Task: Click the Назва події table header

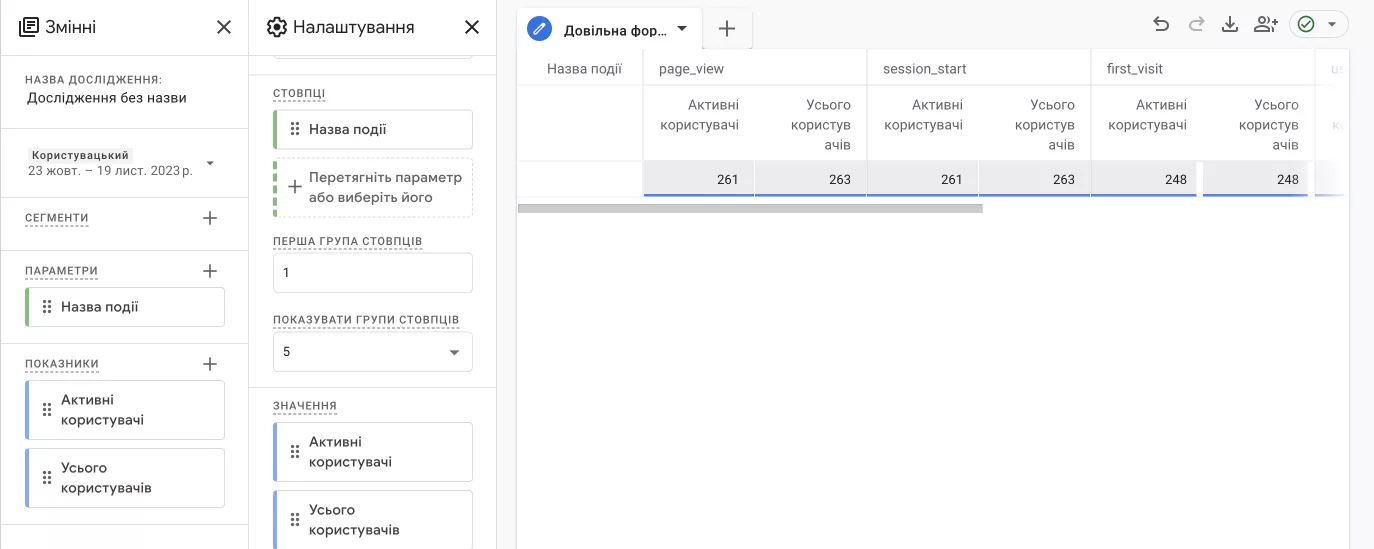Action: (x=584, y=69)
